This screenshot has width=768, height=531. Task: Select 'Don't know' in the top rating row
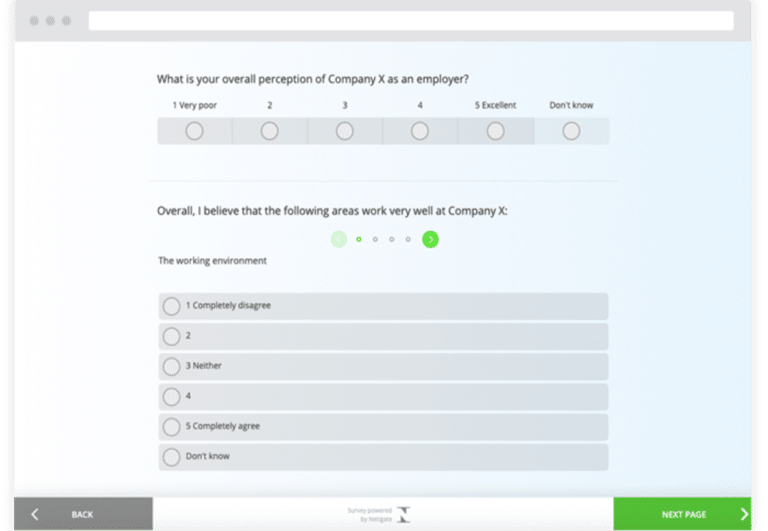571,131
